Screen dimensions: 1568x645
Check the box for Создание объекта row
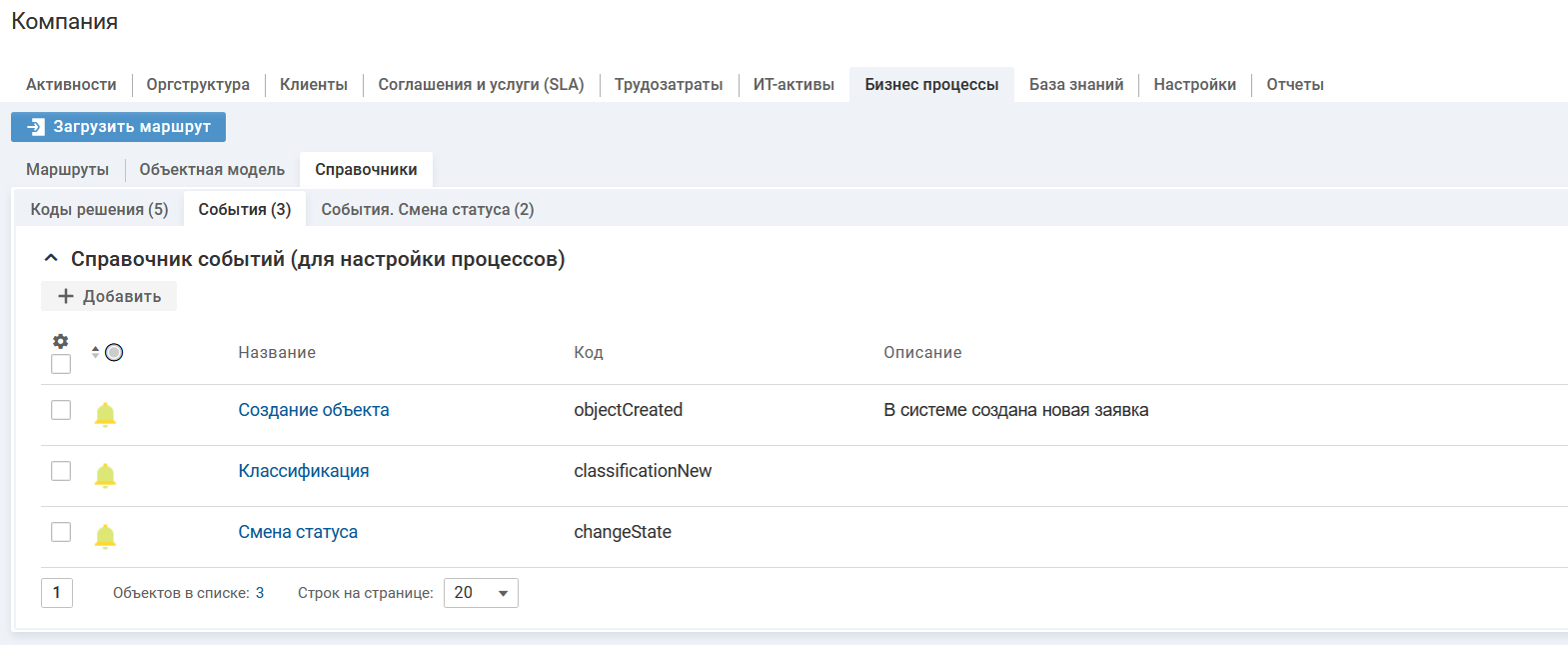tap(61, 410)
